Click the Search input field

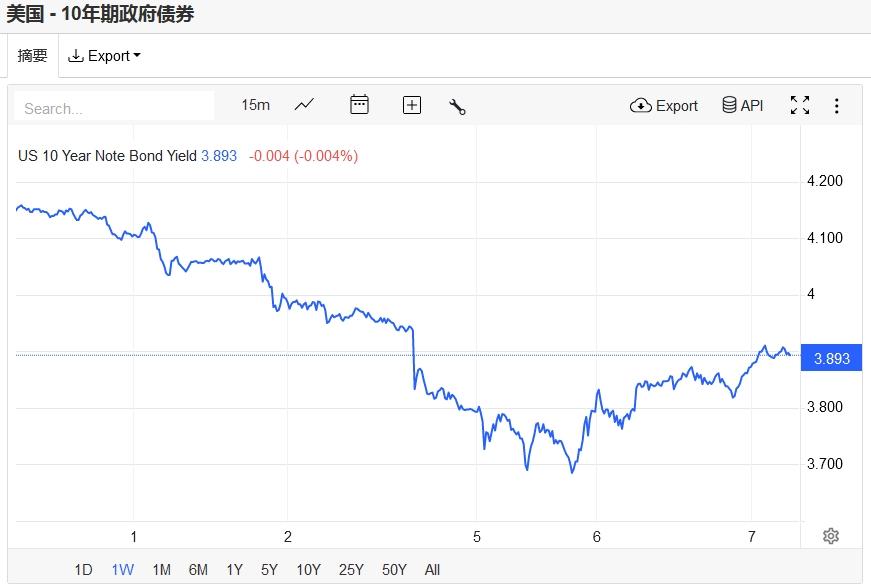point(115,108)
